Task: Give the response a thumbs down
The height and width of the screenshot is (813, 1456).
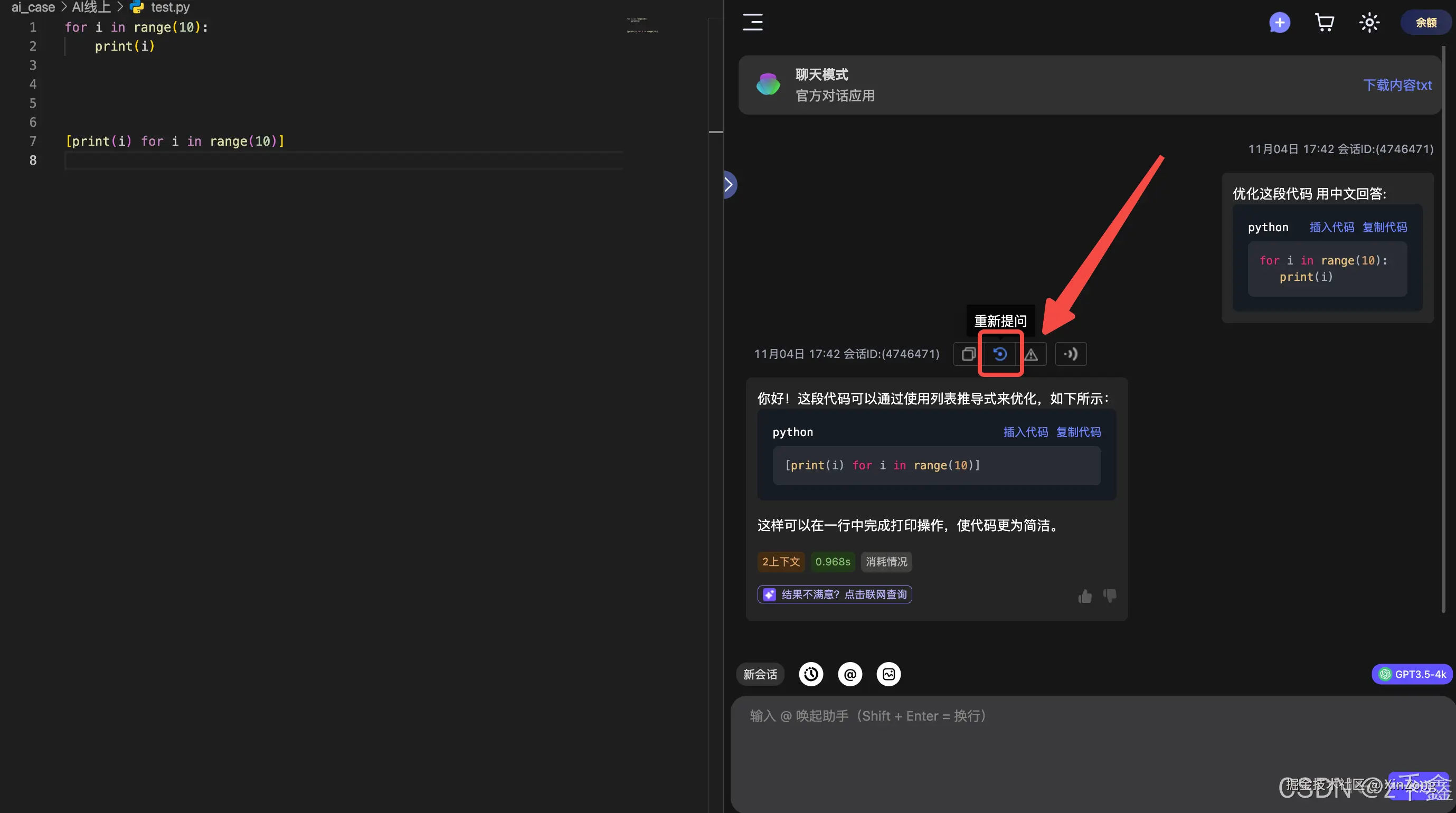Action: pyautogui.click(x=1109, y=595)
